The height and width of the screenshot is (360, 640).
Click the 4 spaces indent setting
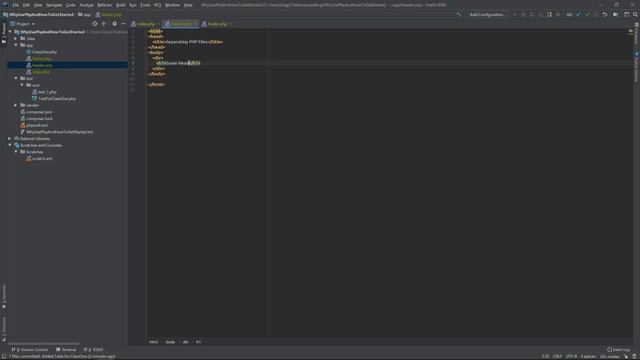click(588, 356)
